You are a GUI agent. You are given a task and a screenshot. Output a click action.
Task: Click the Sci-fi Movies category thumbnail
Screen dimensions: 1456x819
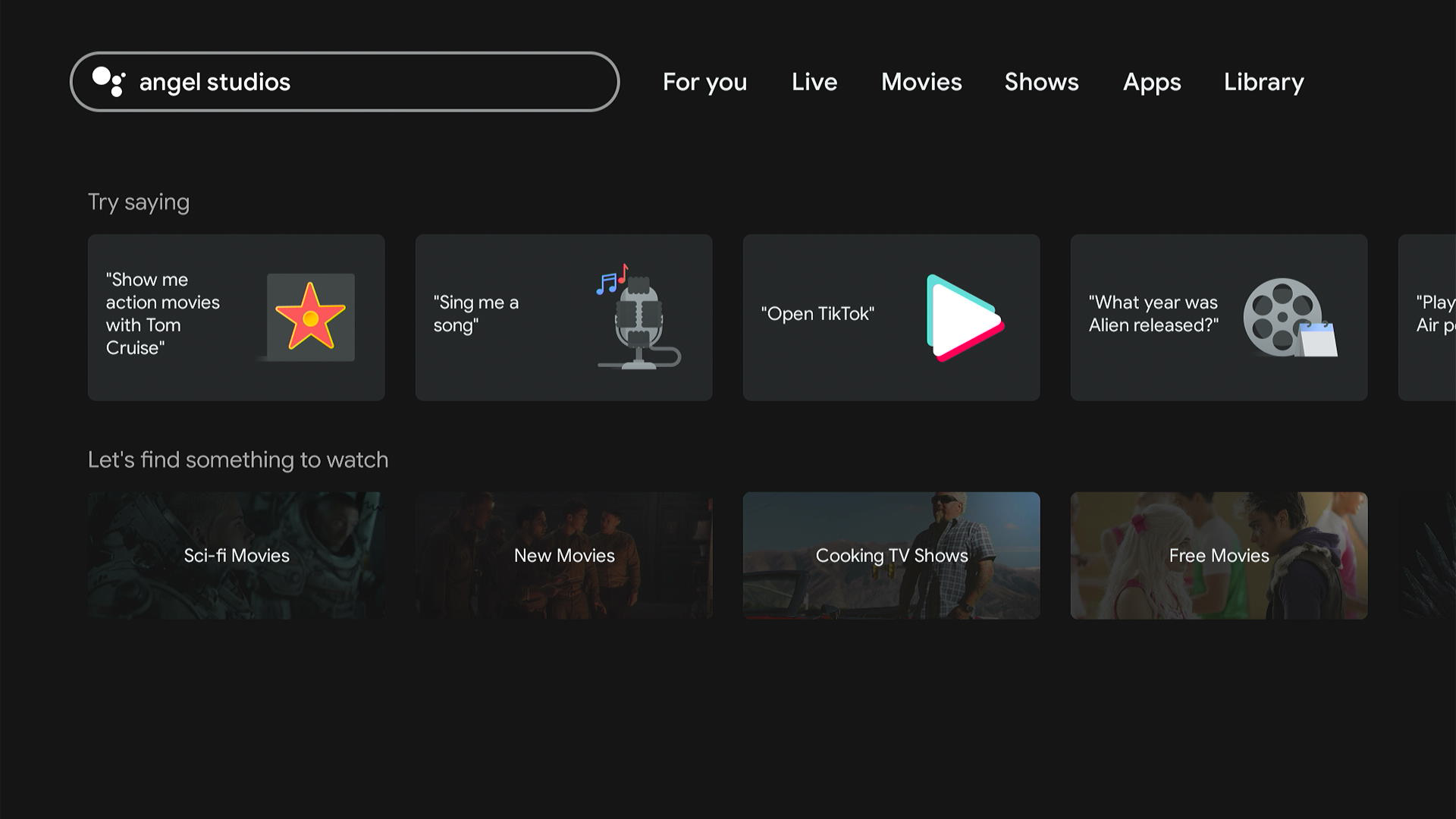[236, 555]
